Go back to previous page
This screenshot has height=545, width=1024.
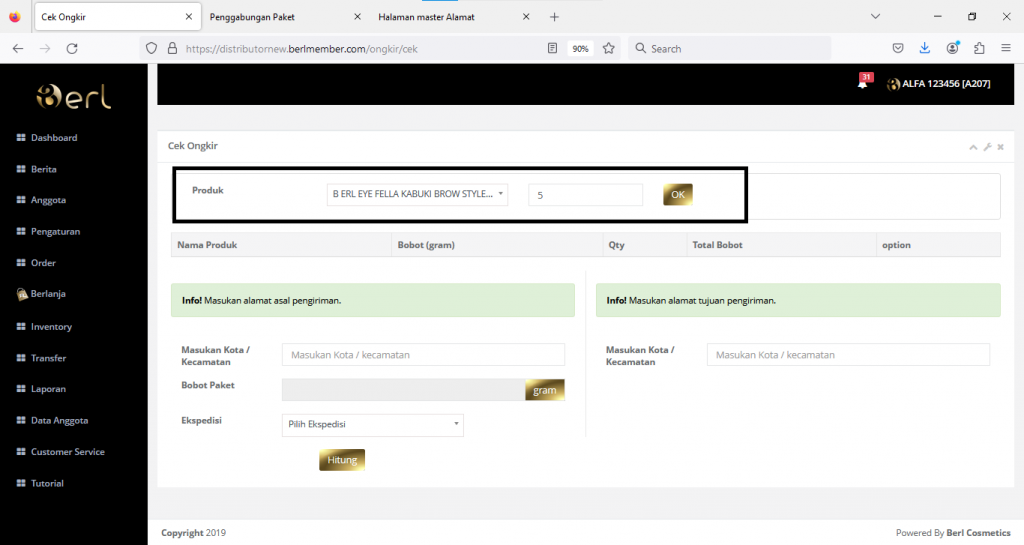click(x=18, y=48)
